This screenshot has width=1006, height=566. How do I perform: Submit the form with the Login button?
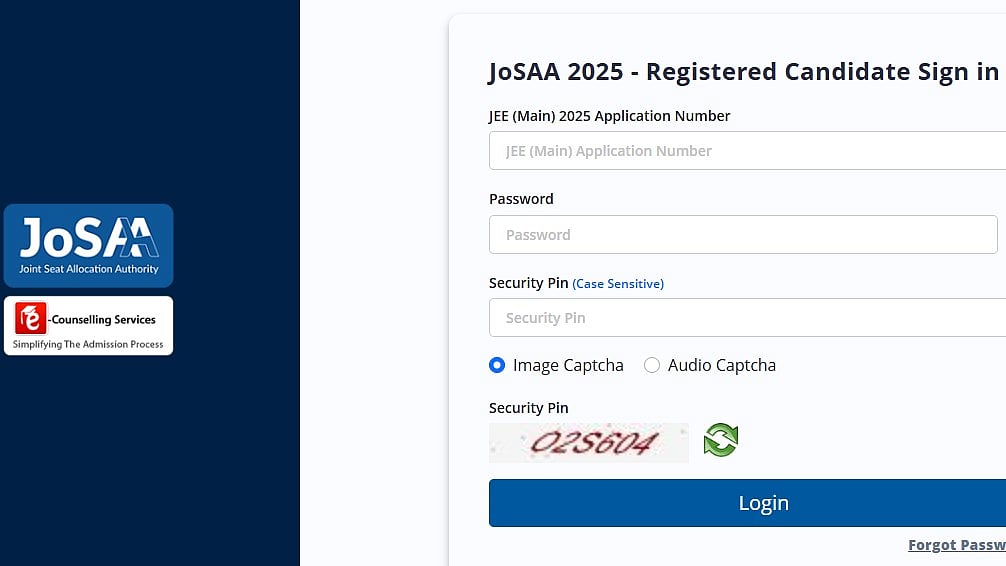tap(747, 503)
